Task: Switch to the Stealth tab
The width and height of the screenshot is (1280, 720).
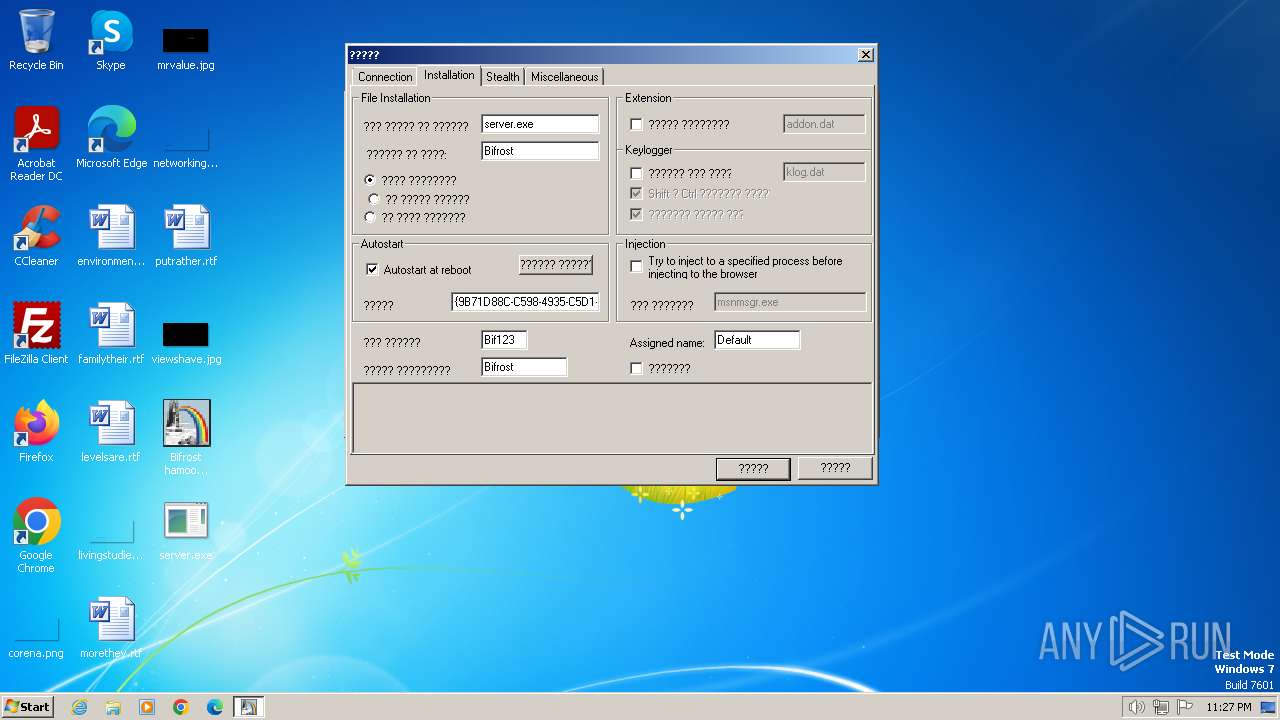Action: (x=503, y=77)
